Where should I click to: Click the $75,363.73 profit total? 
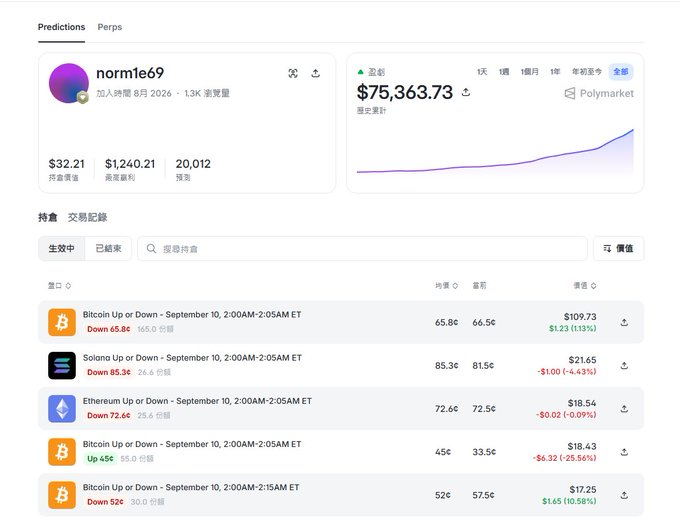click(x=405, y=92)
